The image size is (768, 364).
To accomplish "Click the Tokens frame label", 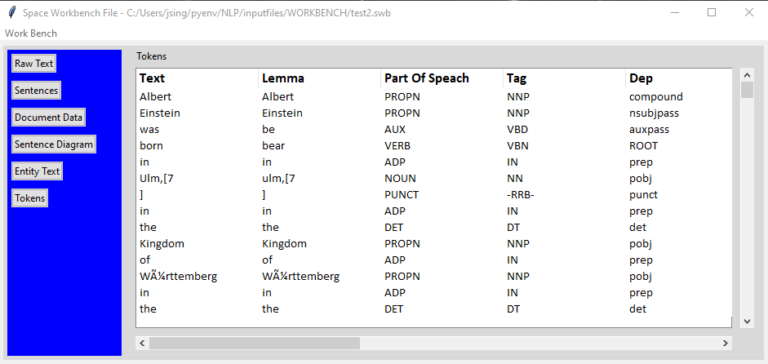I will click(151, 56).
